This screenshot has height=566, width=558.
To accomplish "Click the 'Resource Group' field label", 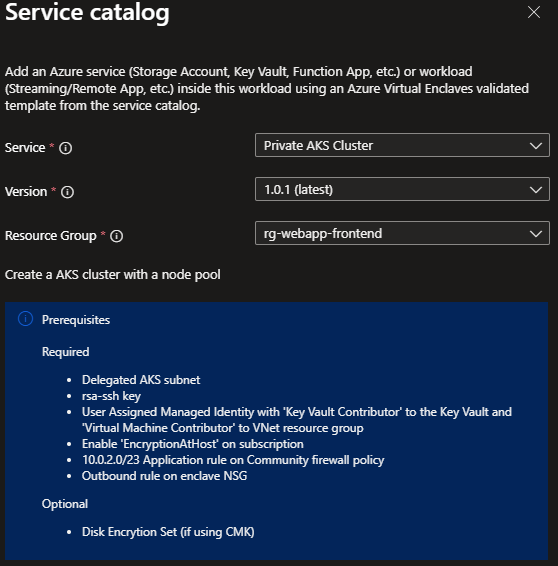I will (x=51, y=236).
